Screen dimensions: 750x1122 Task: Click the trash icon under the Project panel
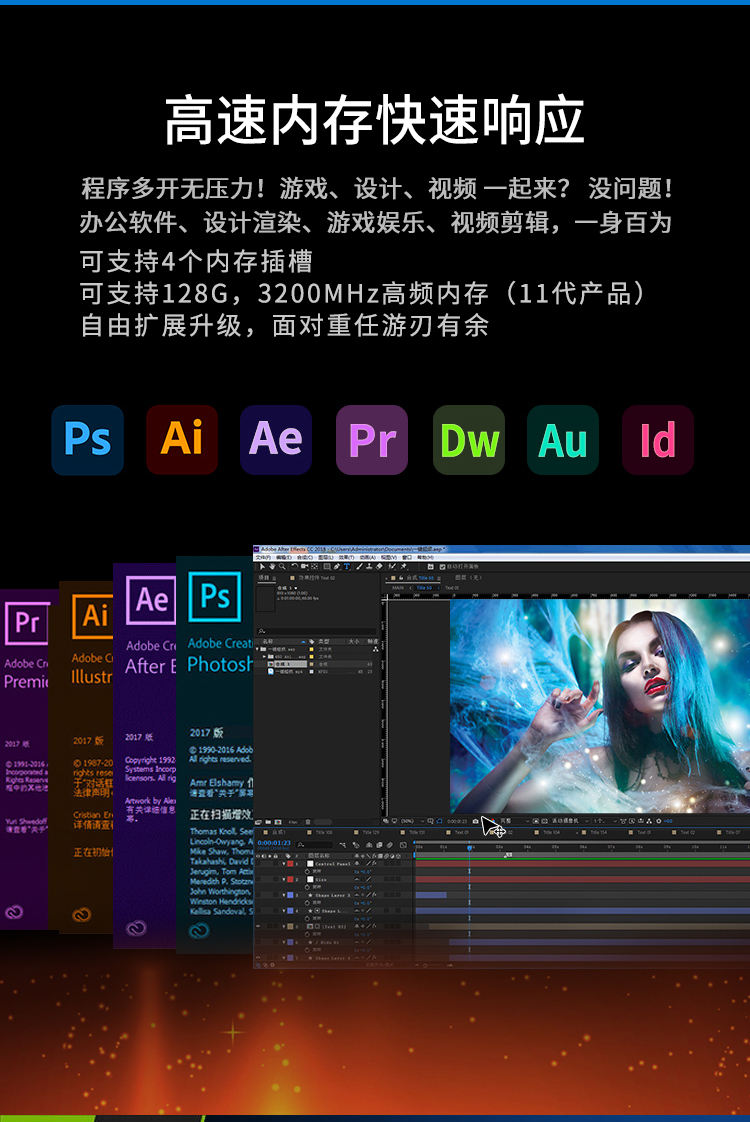click(x=308, y=822)
